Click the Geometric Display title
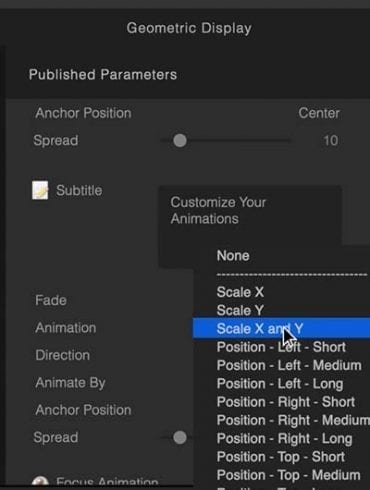 tap(189, 28)
